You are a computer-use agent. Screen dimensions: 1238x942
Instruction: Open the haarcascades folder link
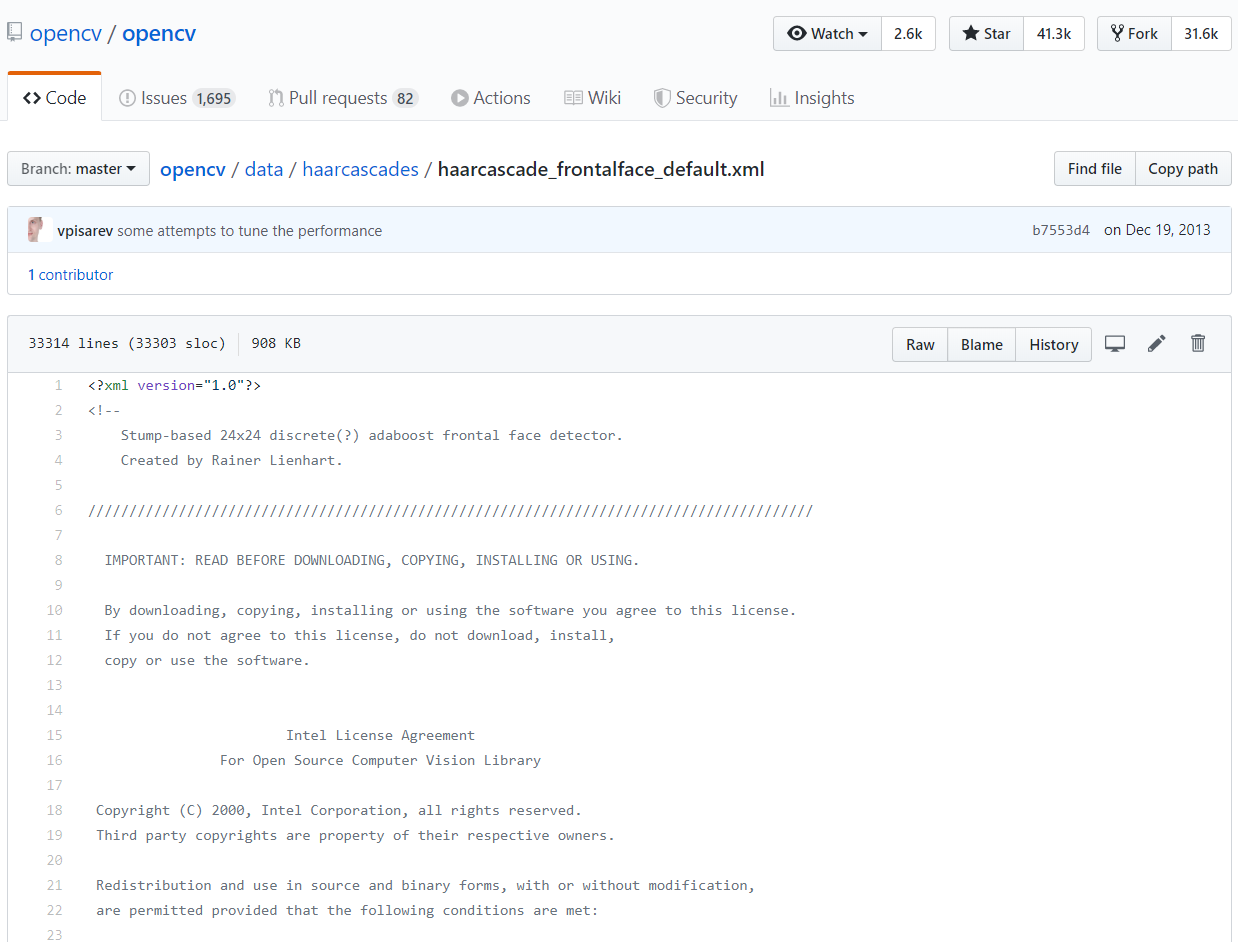click(x=360, y=168)
